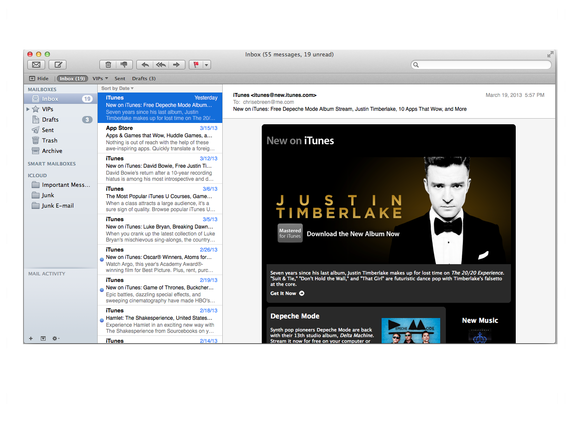Click the Mastered for iTunes badge
Image resolution: width=580 pixels, height=421 pixels.
click(290, 233)
